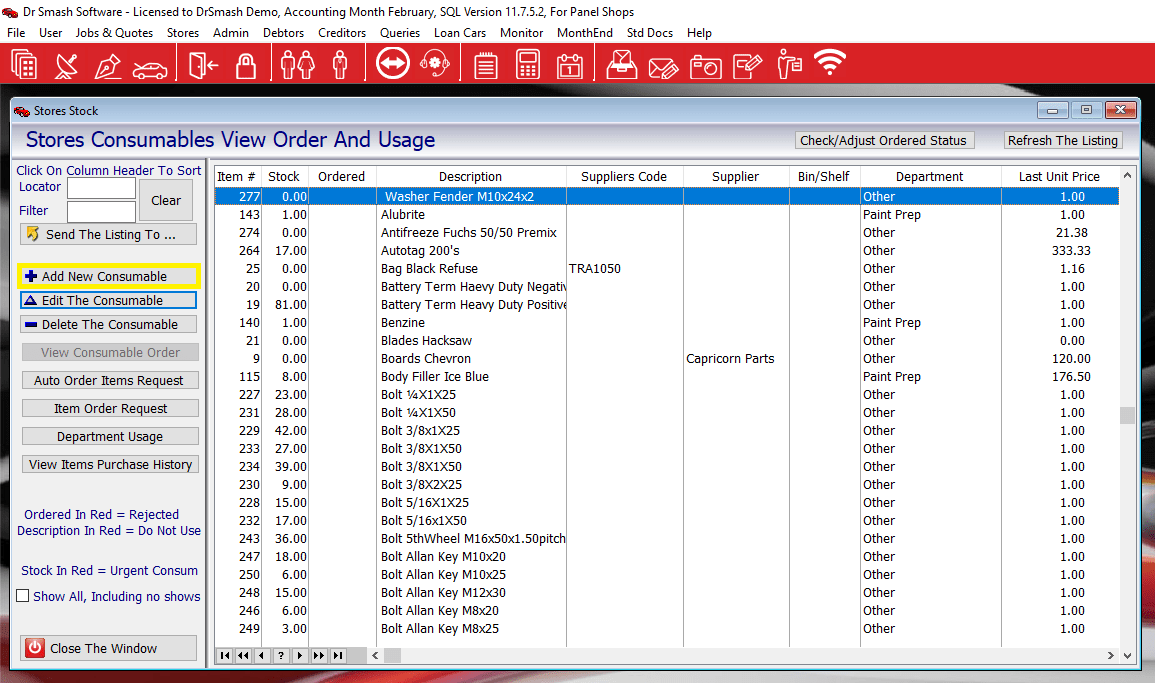Click the Check/Adjust Ordered Status button
This screenshot has width=1155, height=683.
883,141
